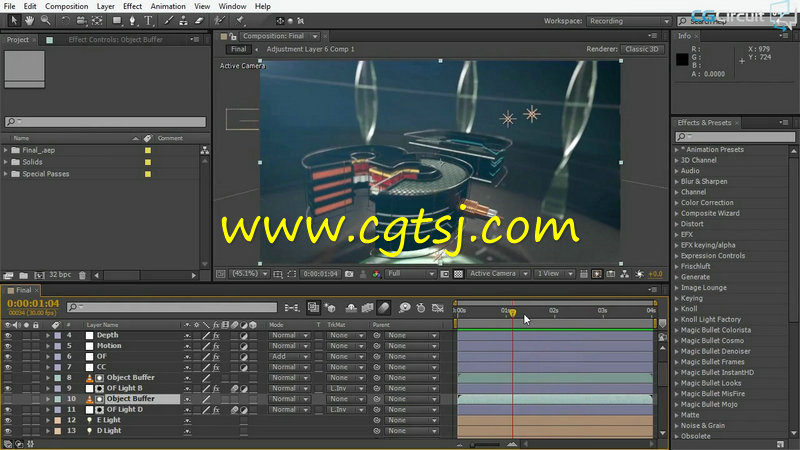The image size is (800, 450).
Task: Expand Blur & Sharpen effects
Action: coord(677,182)
